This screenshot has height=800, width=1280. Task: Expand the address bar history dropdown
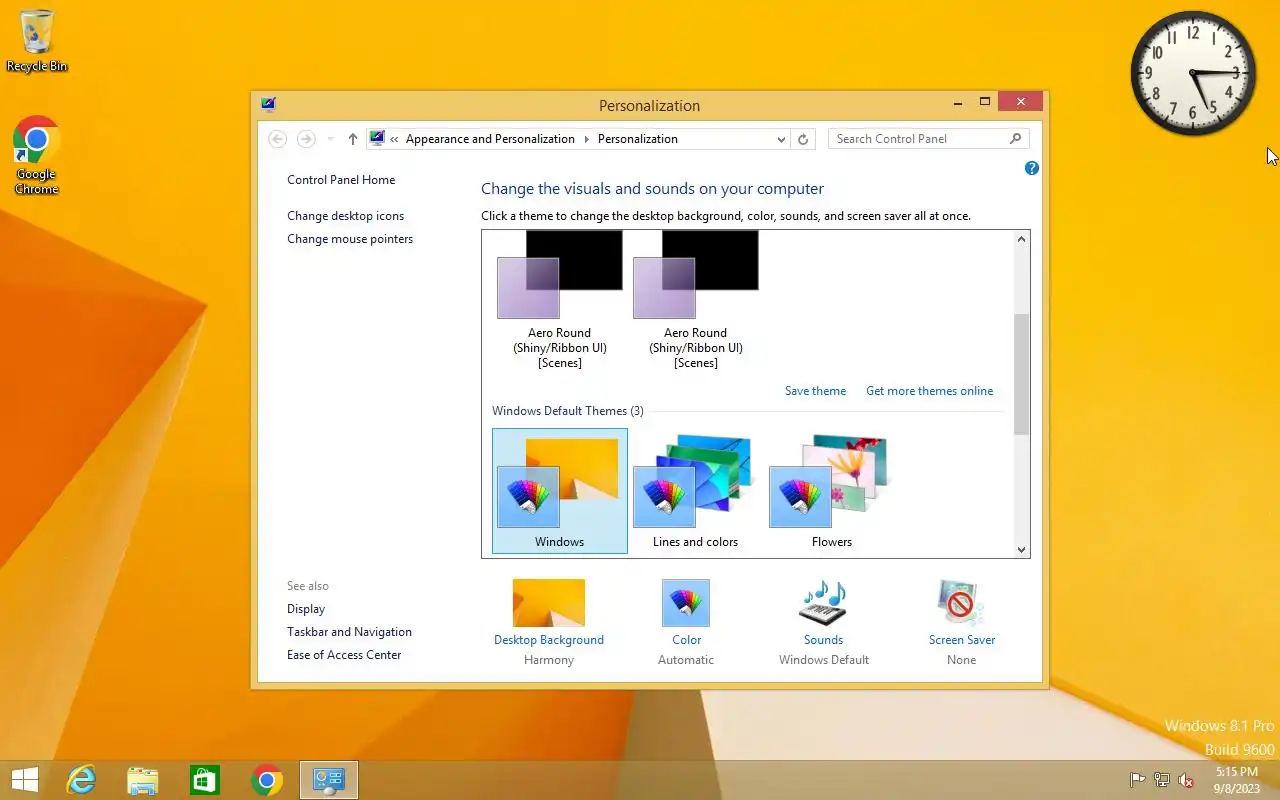[781, 140]
